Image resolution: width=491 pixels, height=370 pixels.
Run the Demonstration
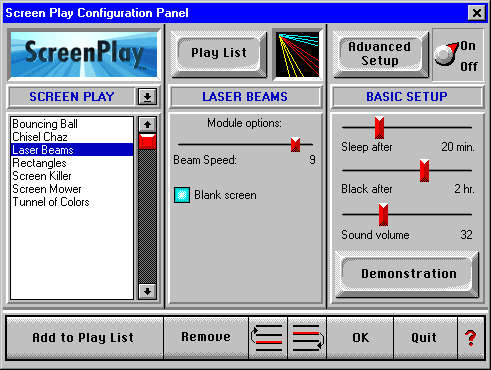pyautogui.click(x=408, y=274)
